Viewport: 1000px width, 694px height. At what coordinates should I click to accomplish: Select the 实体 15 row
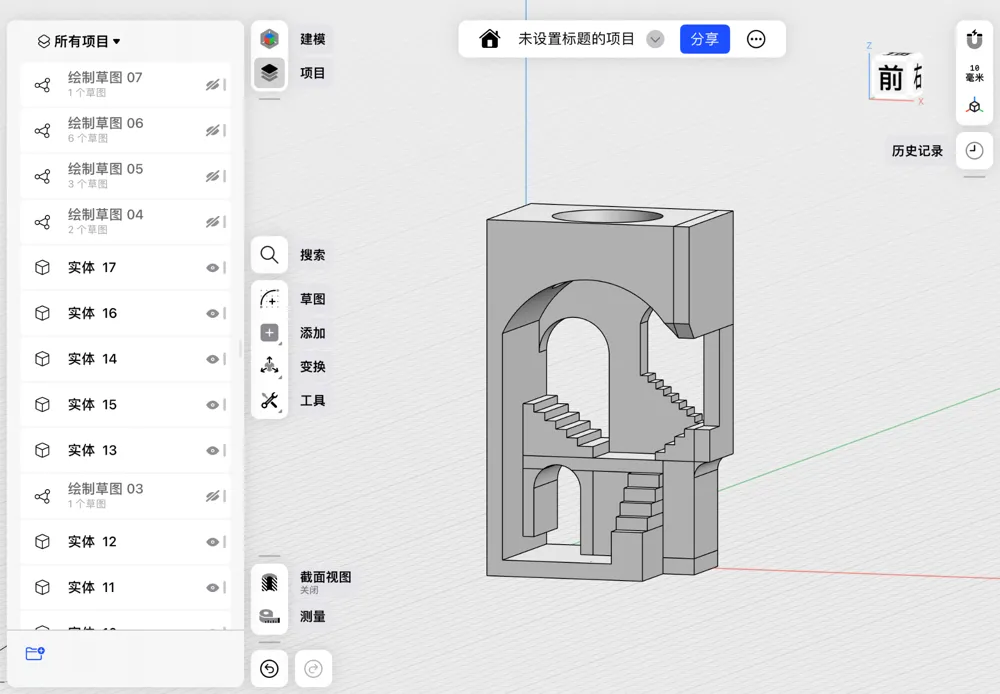126,404
